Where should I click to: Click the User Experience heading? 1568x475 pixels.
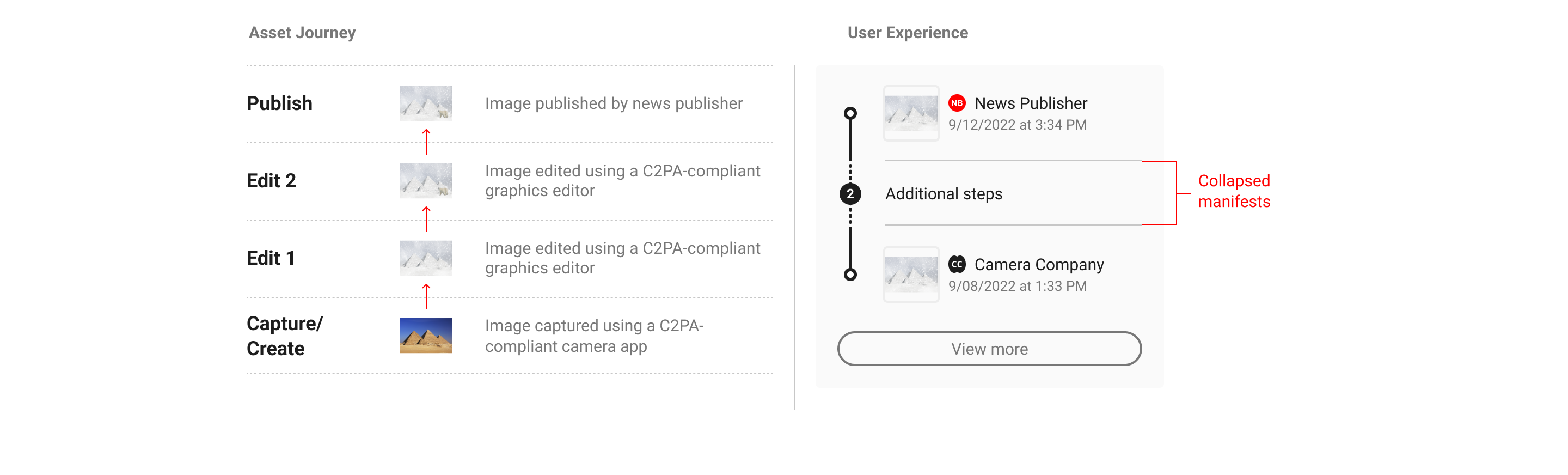[908, 33]
